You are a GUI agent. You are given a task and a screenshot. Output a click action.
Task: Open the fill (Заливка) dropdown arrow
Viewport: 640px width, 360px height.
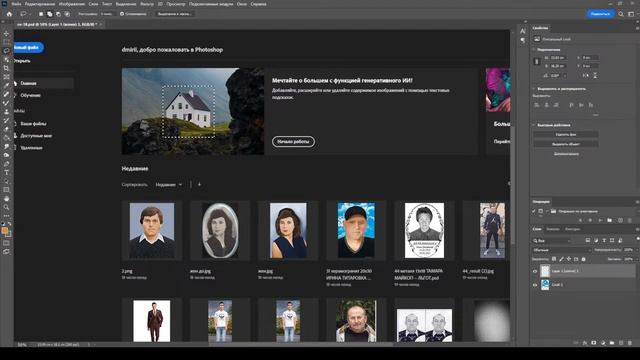click(636, 259)
